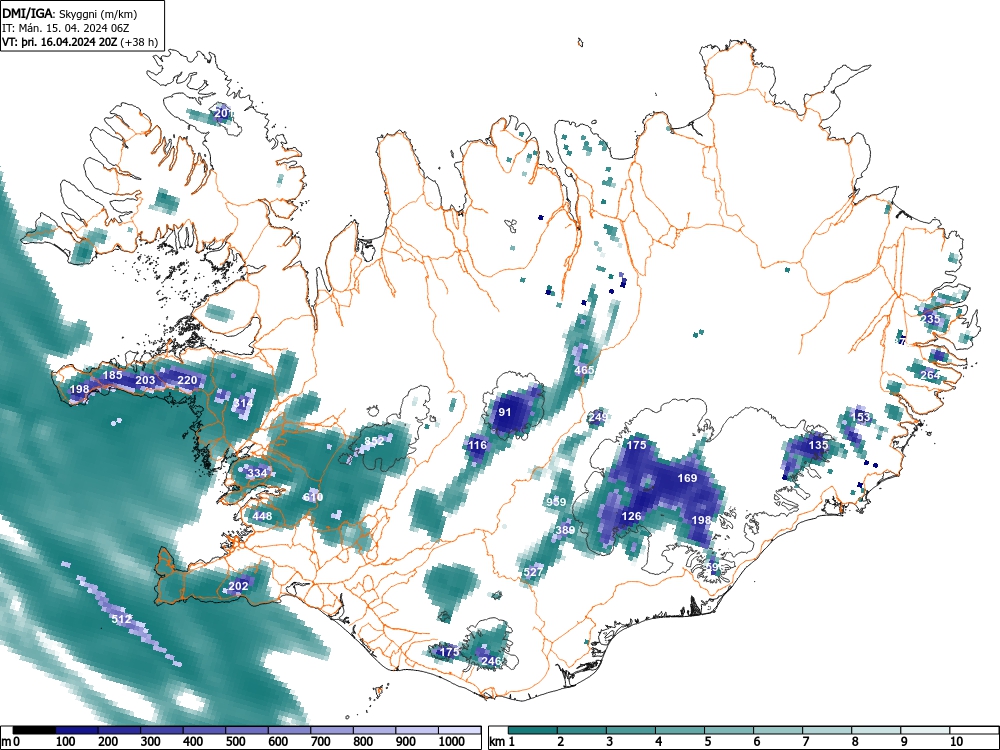Click the 202 visibility label
The width and height of the screenshot is (1000, 750).
[239, 585]
